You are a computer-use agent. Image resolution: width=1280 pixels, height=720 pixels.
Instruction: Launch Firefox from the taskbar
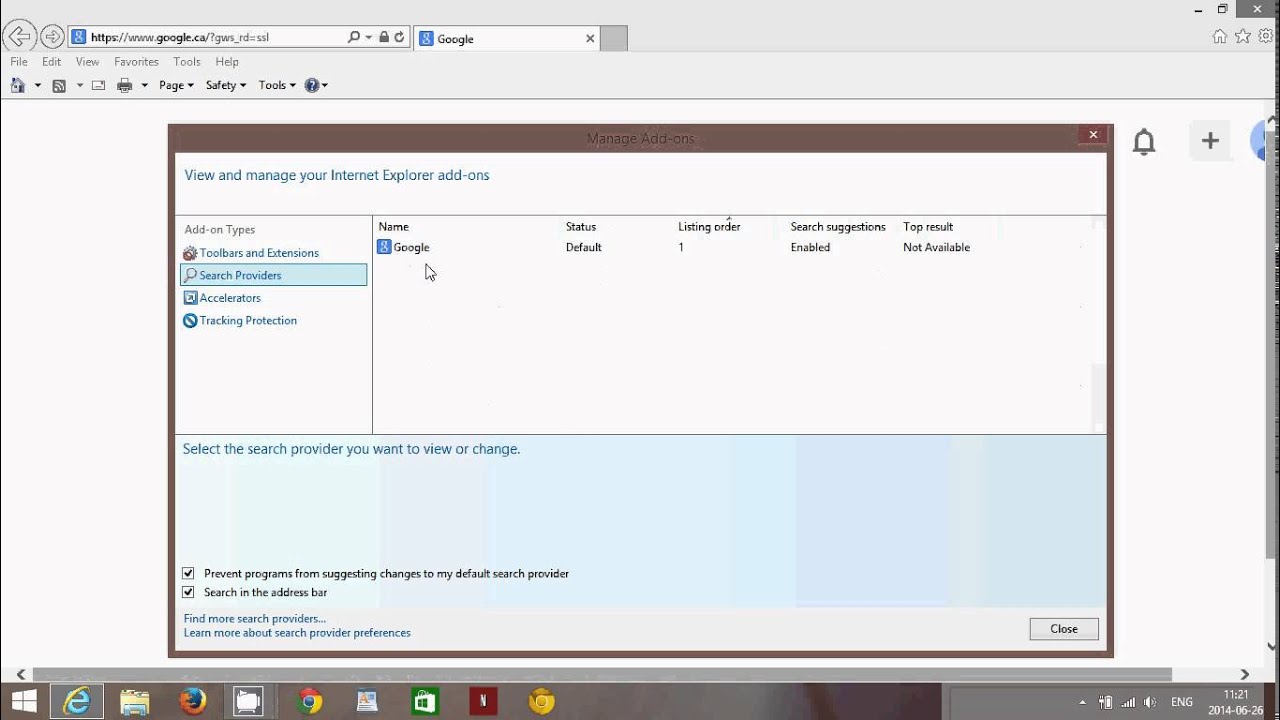pyautogui.click(x=192, y=701)
